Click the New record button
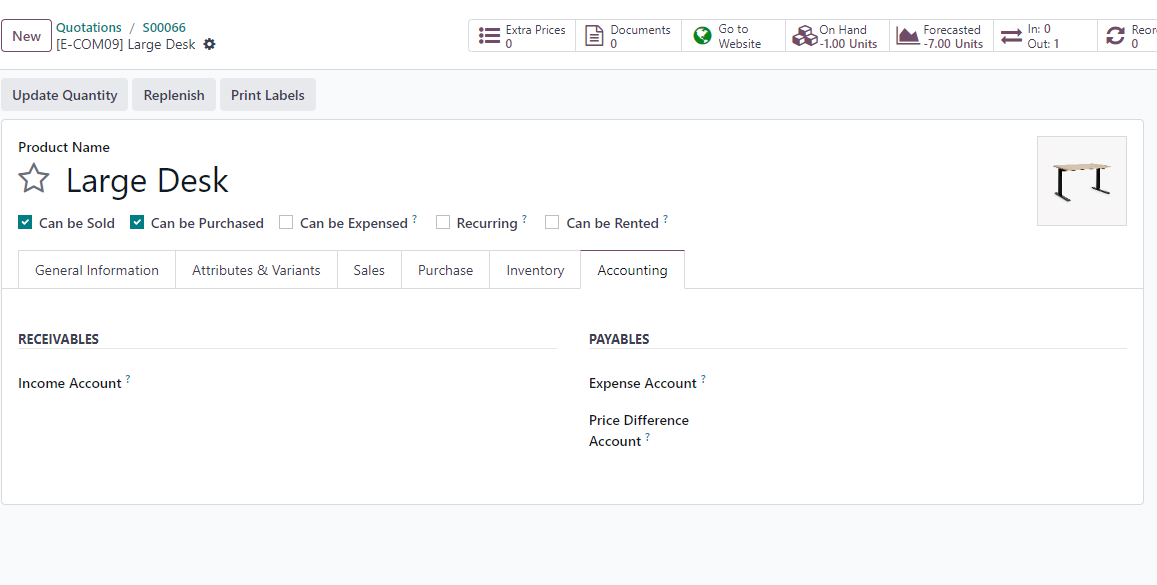The width and height of the screenshot is (1157, 585). [27, 36]
